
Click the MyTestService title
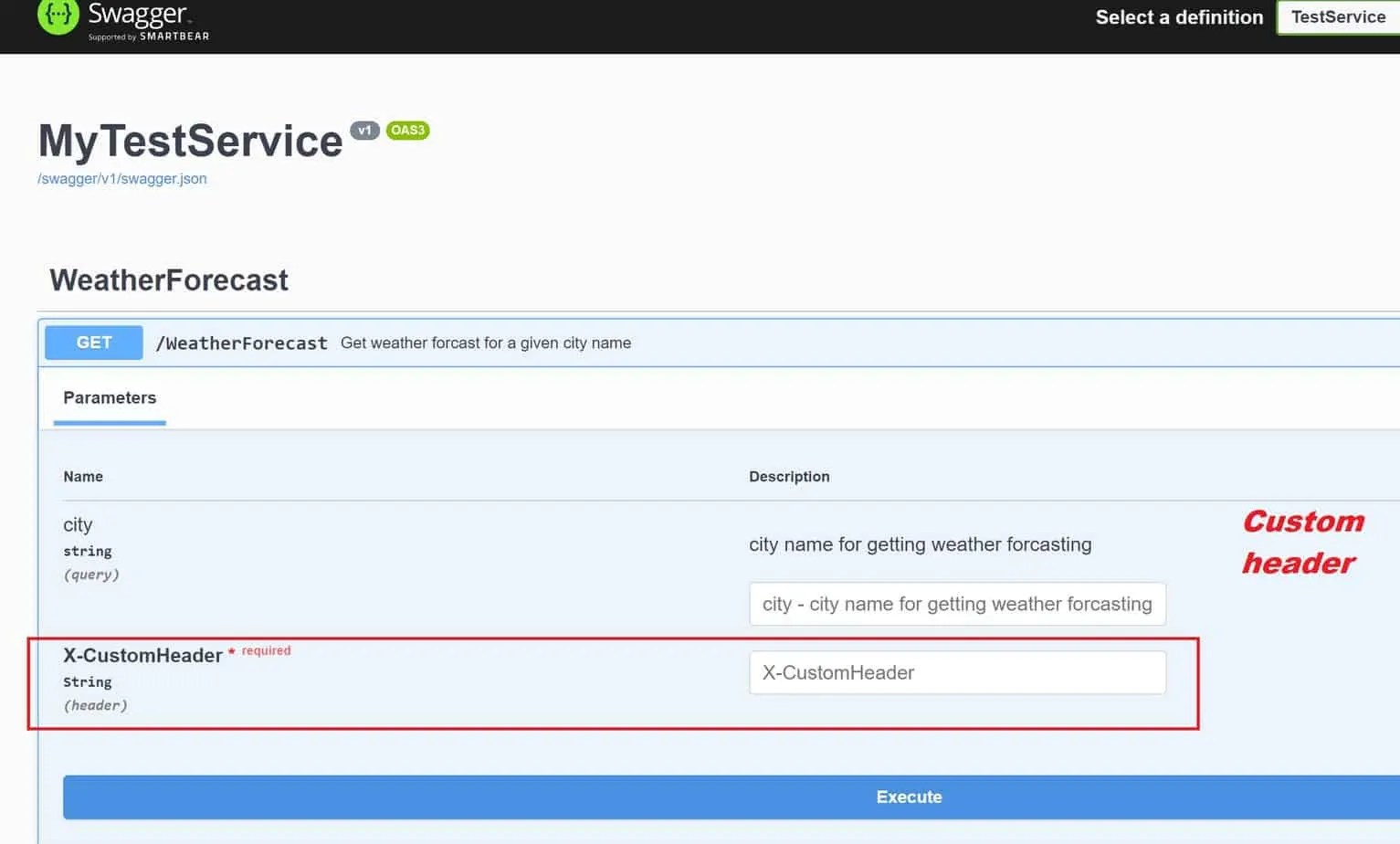point(187,142)
